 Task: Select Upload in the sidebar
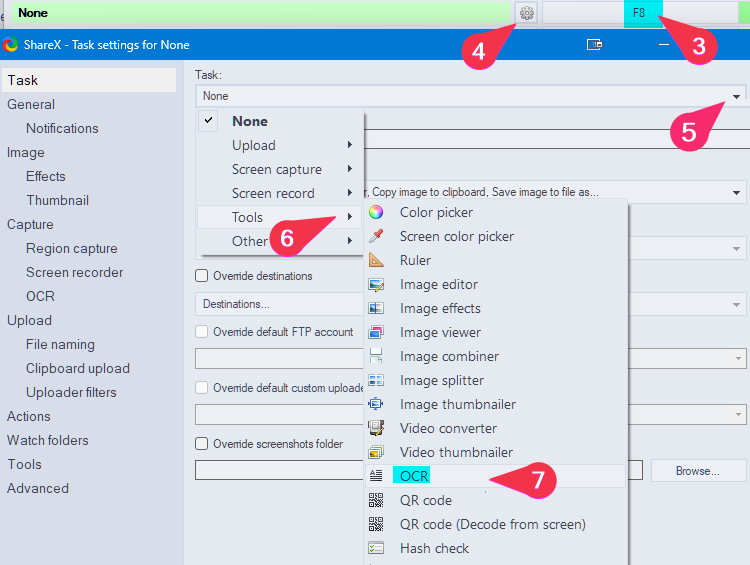[30, 320]
